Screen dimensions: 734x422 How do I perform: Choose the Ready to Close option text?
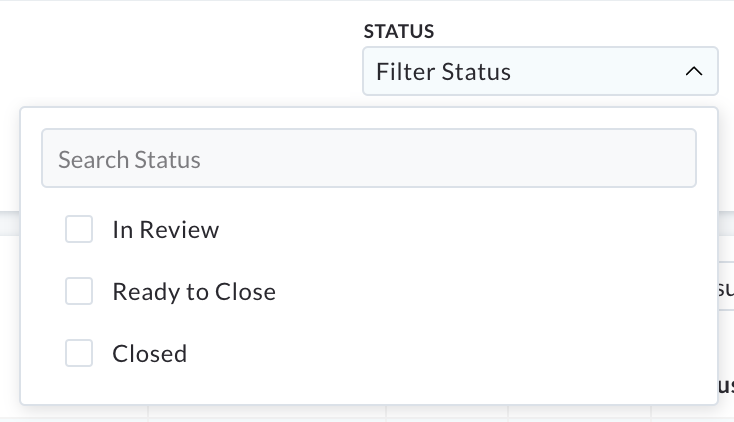194,292
